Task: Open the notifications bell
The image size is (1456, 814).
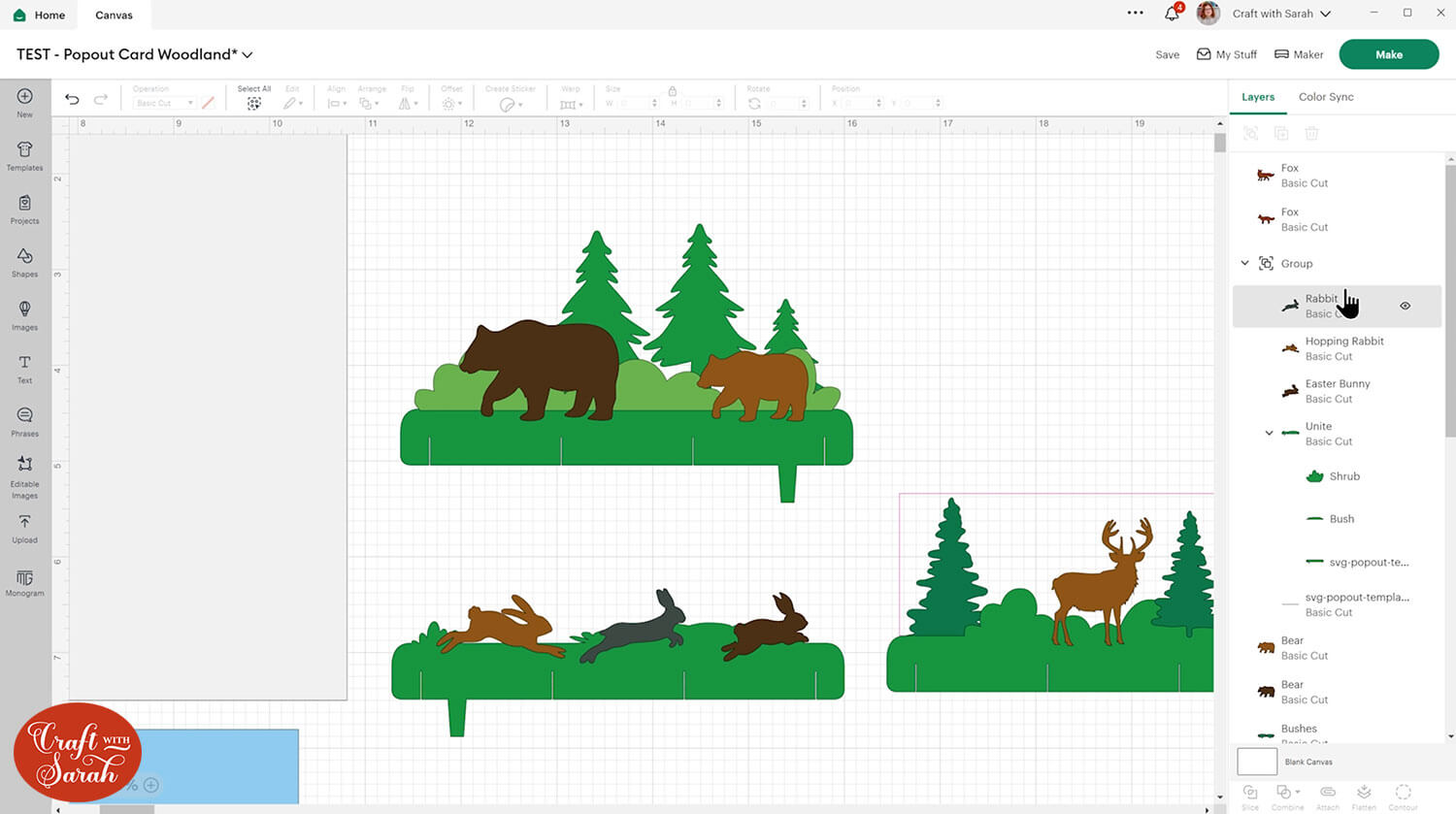Action: [x=1172, y=14]
